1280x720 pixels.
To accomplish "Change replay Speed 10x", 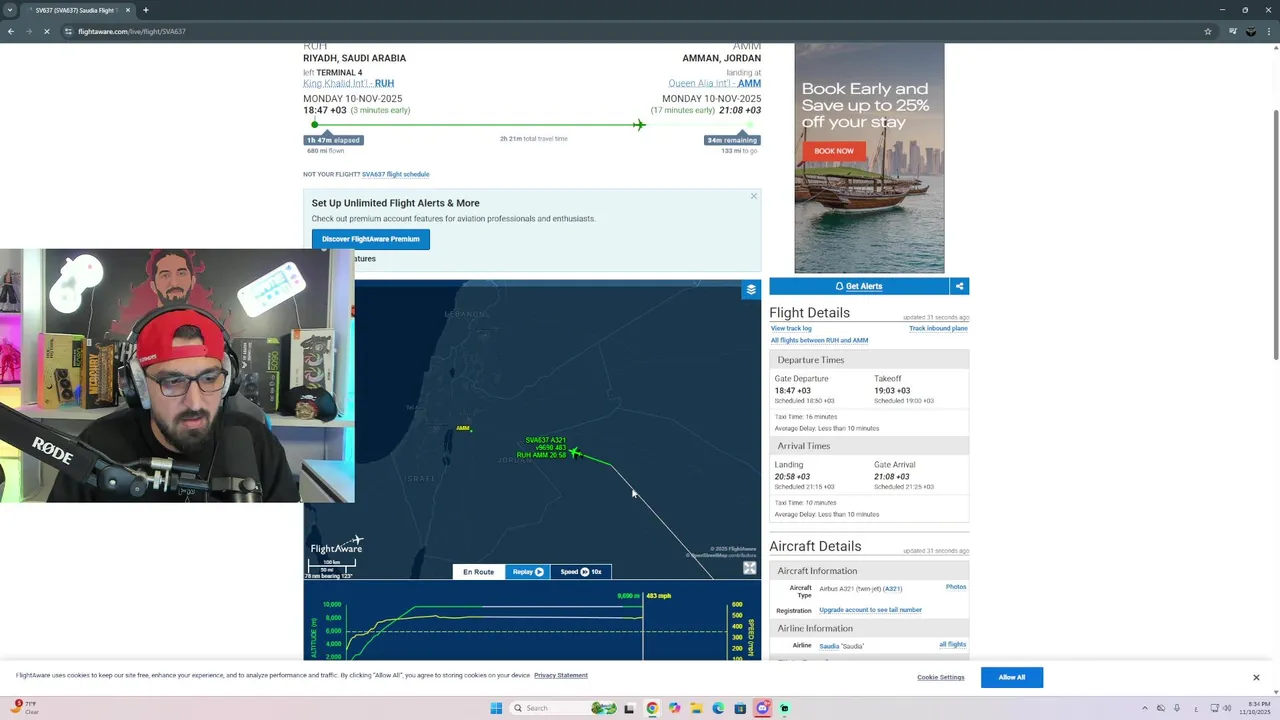I will [x=580, y=572].
